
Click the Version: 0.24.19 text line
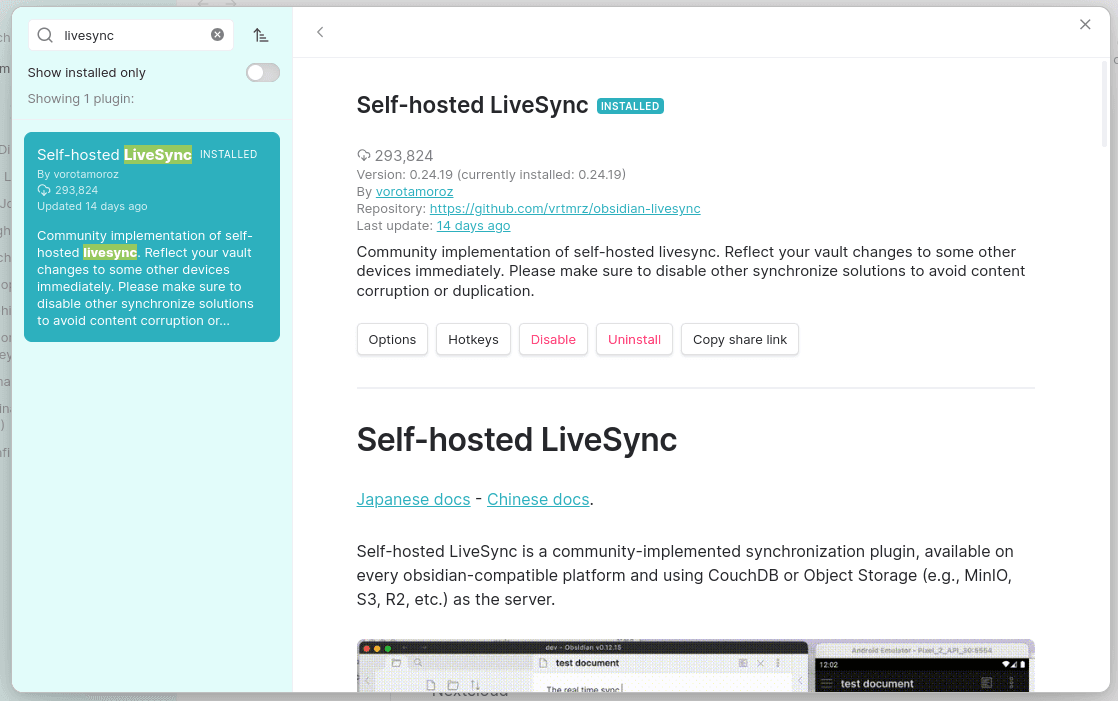pyautogui.click(x=491, y=175)
